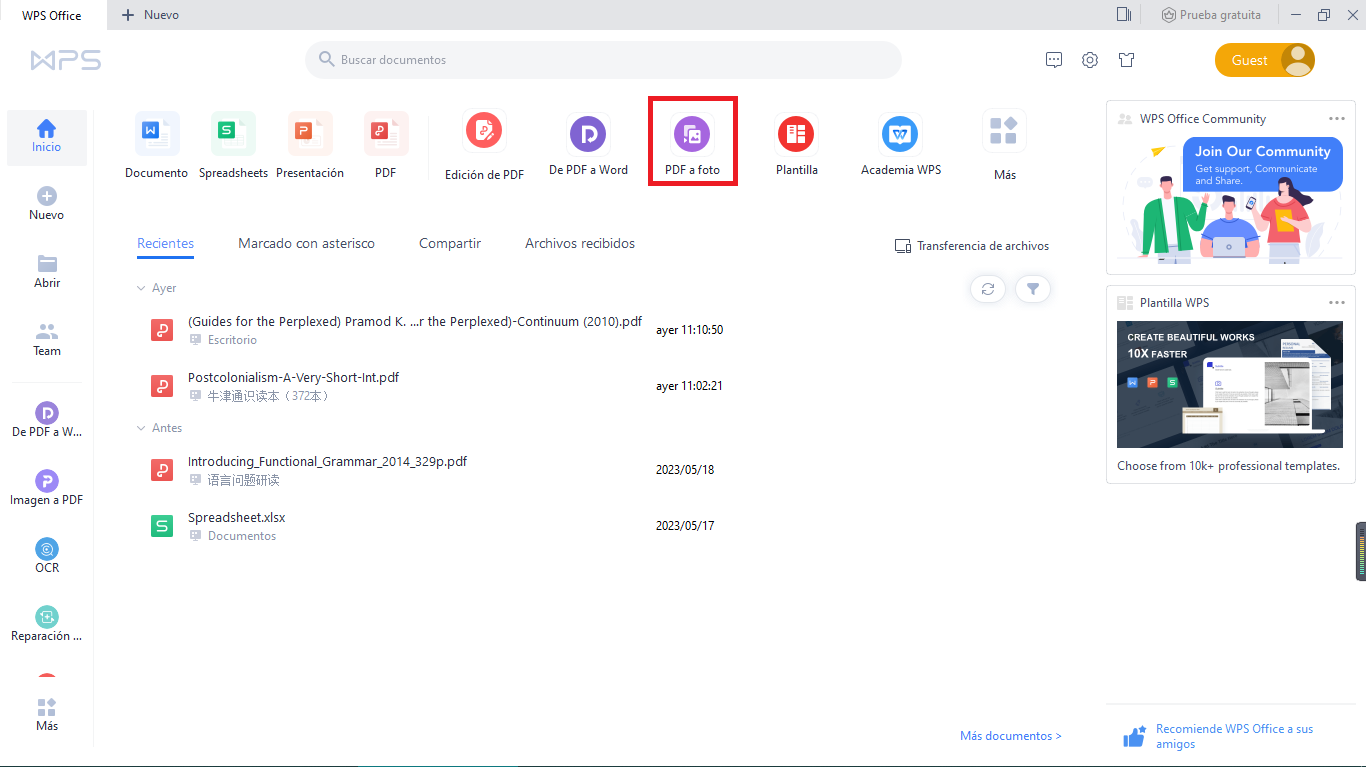Open WPS Office Community options menu
Viewport: 1366px width, 767px height.
tap(1336, 119)
